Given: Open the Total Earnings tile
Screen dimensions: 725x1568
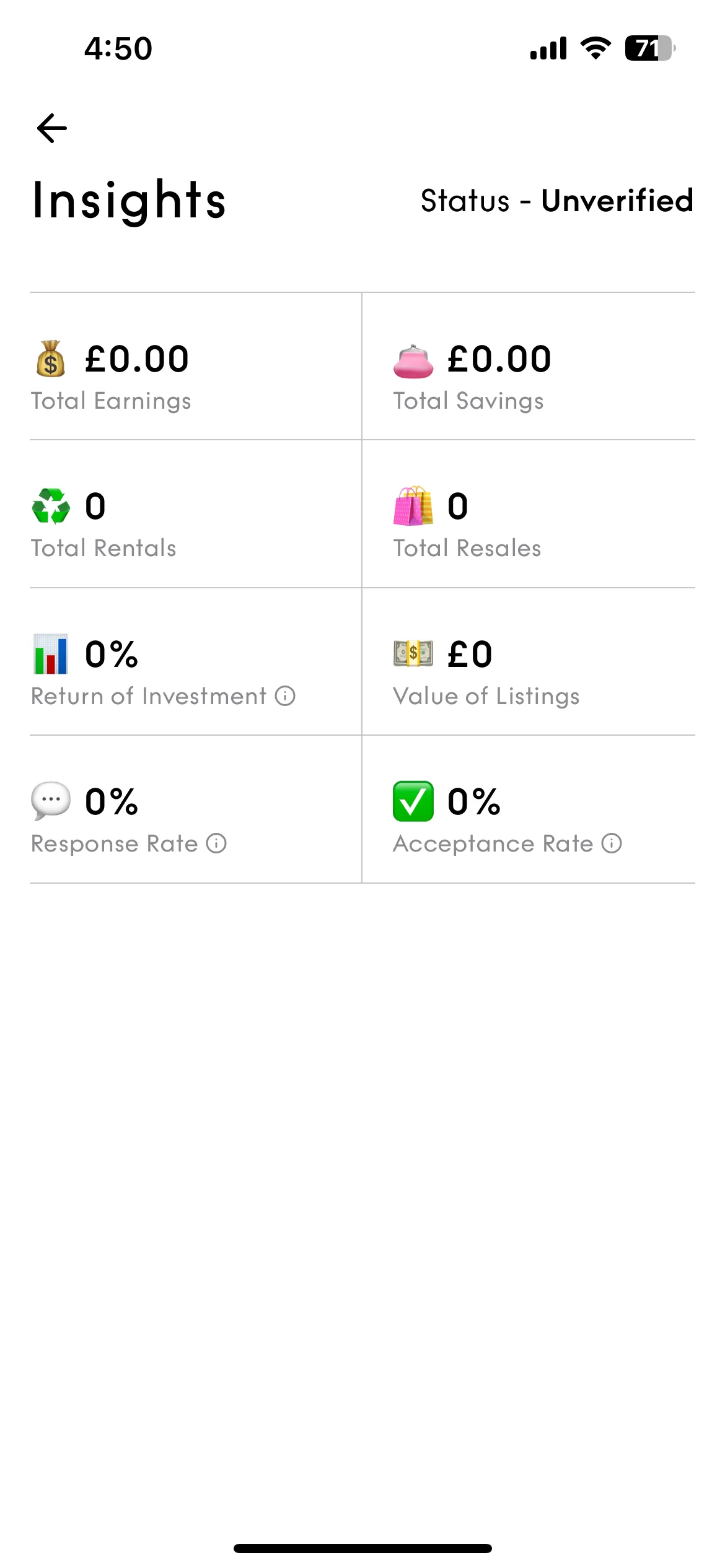Looking at the screenshot, I should click(195, 367).
